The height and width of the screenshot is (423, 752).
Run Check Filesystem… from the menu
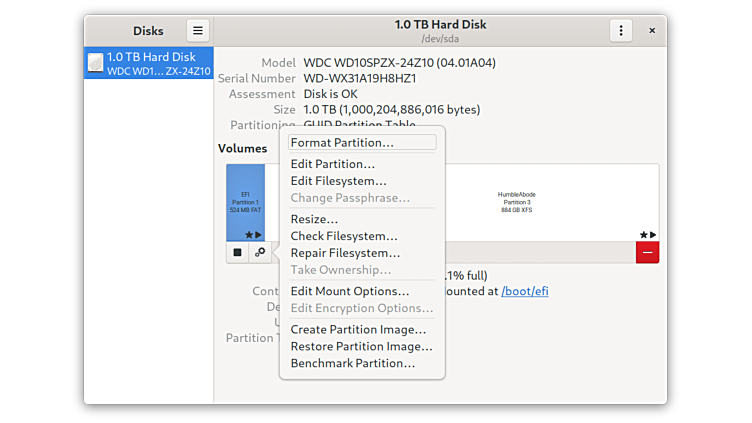344,236
